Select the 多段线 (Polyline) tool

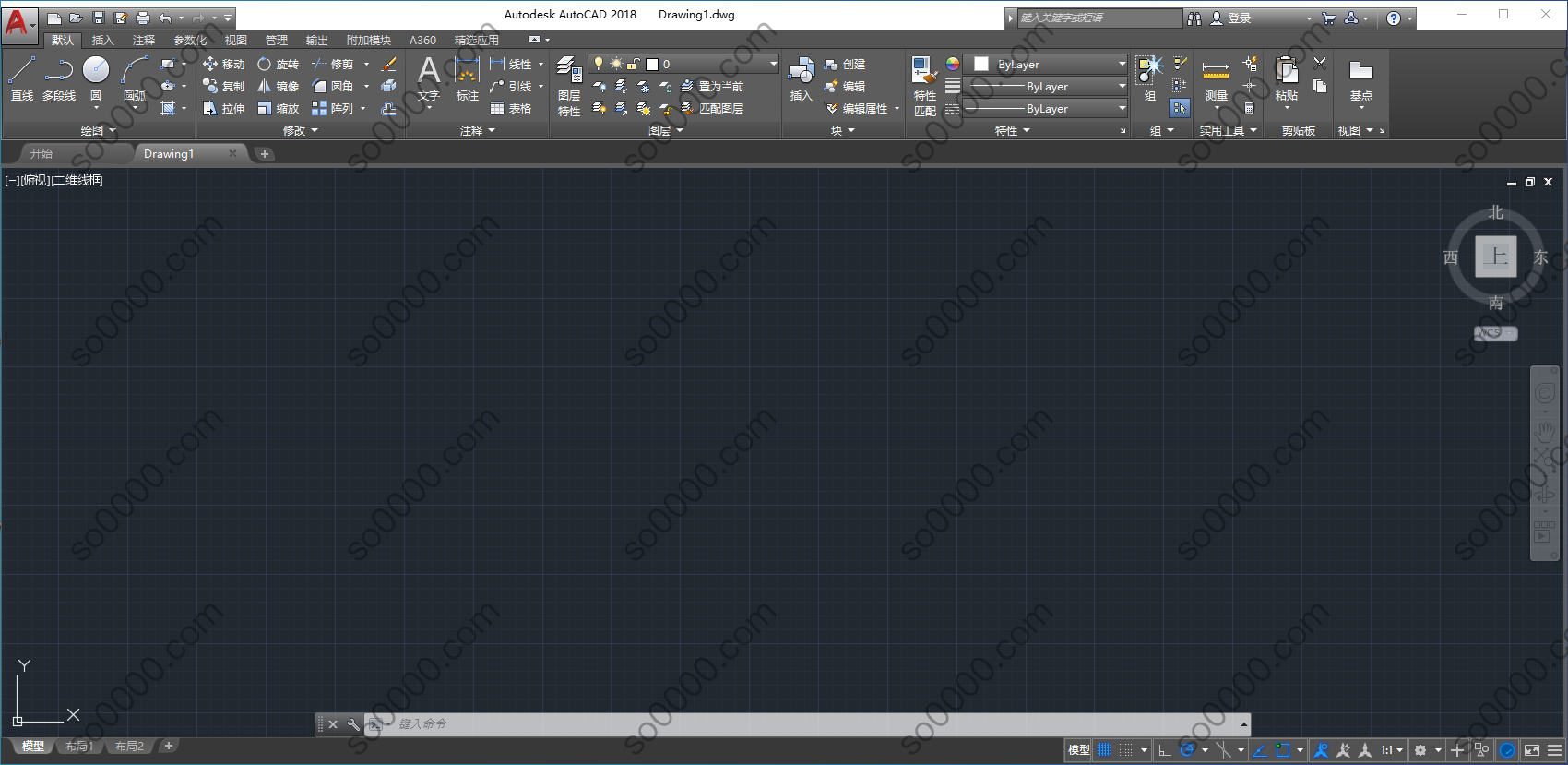click(59, 78)
